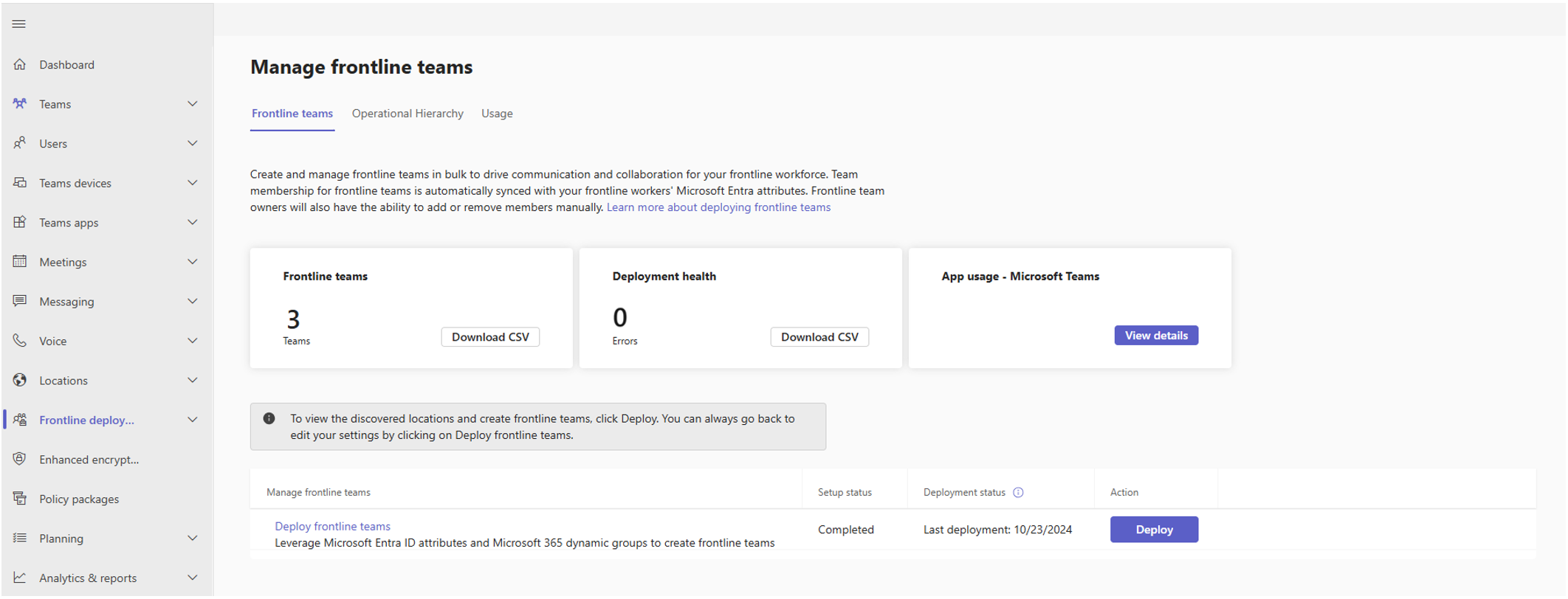Click the Meetings calendar icon
The height and width of the screenshot is (599, 1568).
point(20,262)
